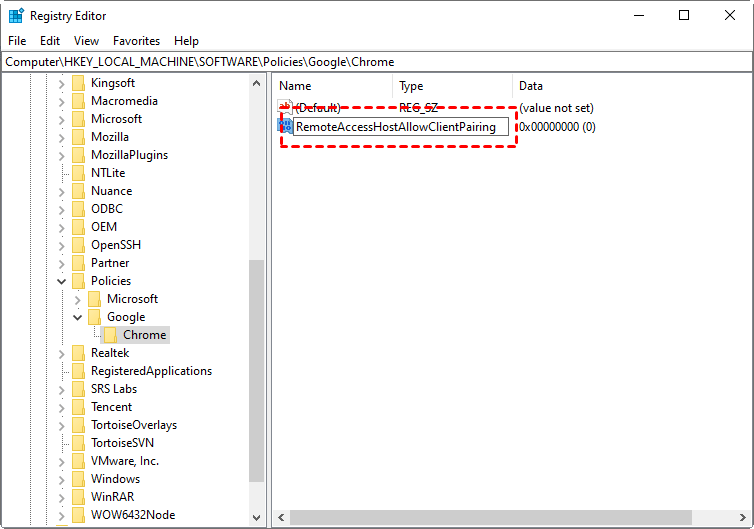This screenshot has width=754, height=529.
Task: Open the View menu
Action: (x=87, y=41)
